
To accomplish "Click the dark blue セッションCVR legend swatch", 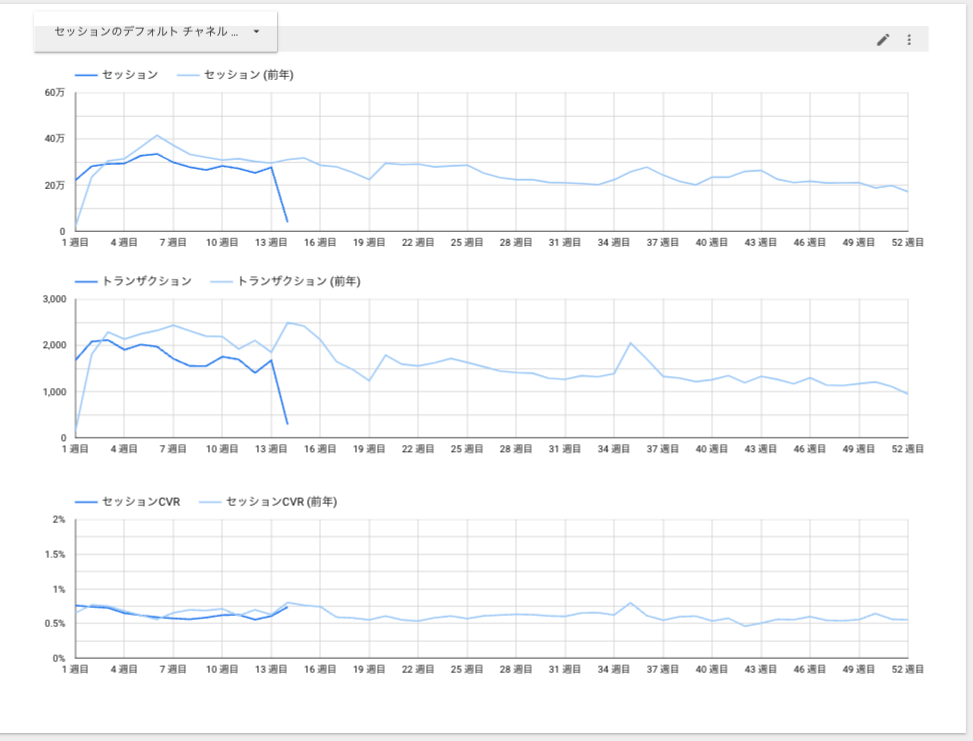I will click(86, 502).
